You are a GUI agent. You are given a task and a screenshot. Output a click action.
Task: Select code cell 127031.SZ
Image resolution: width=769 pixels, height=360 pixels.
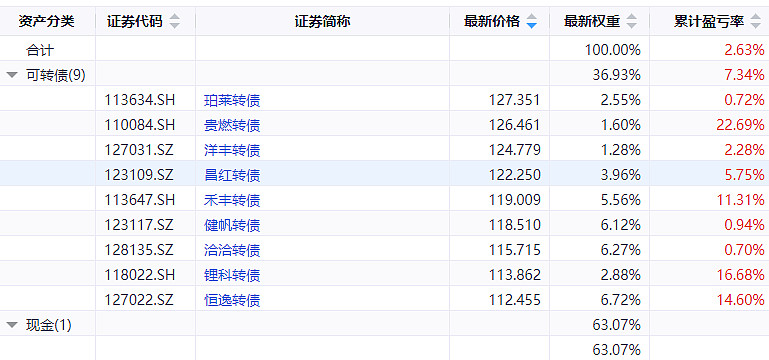click(139, 150)
